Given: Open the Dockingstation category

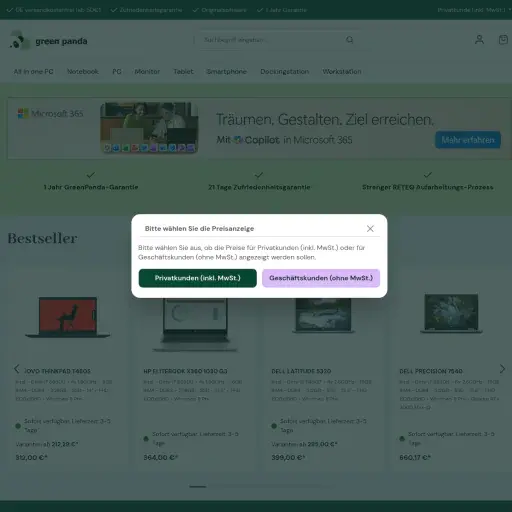Looking at the screenshot, I should click(x=285, y=72).
